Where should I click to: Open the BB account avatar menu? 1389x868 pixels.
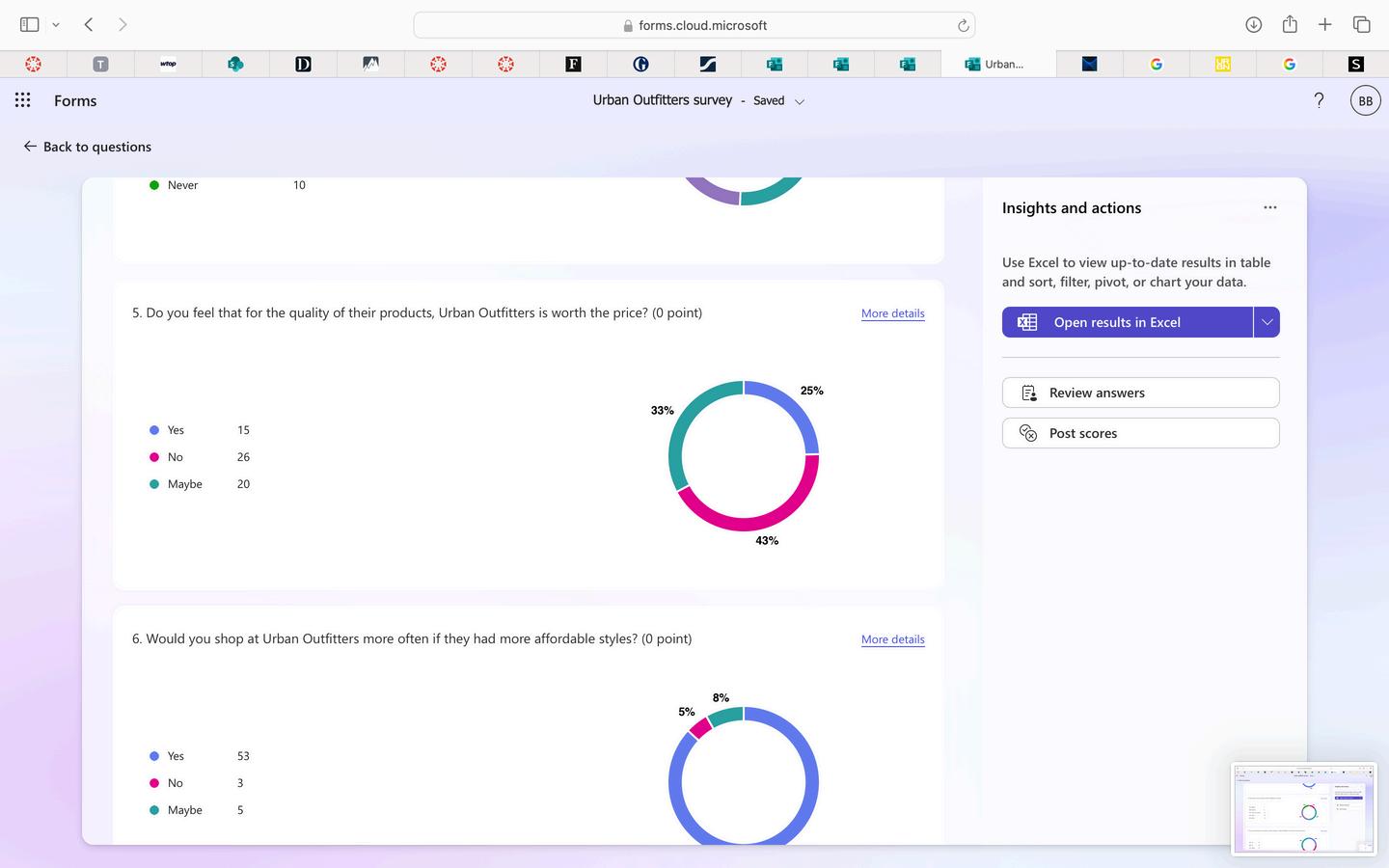coord(1365,100)
